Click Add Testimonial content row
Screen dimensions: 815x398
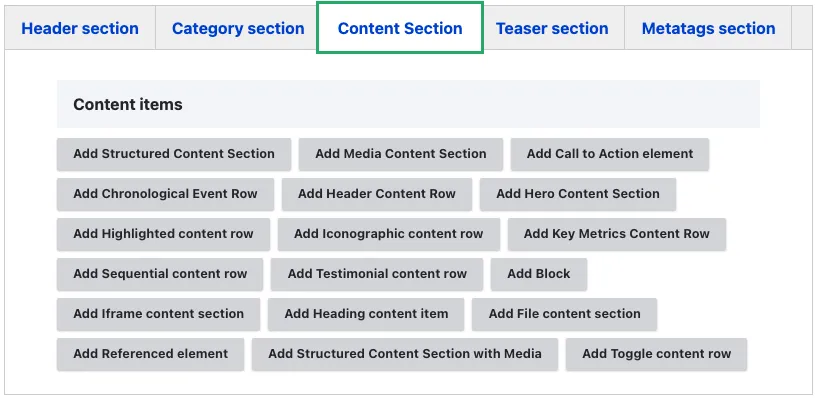point(377,274)
